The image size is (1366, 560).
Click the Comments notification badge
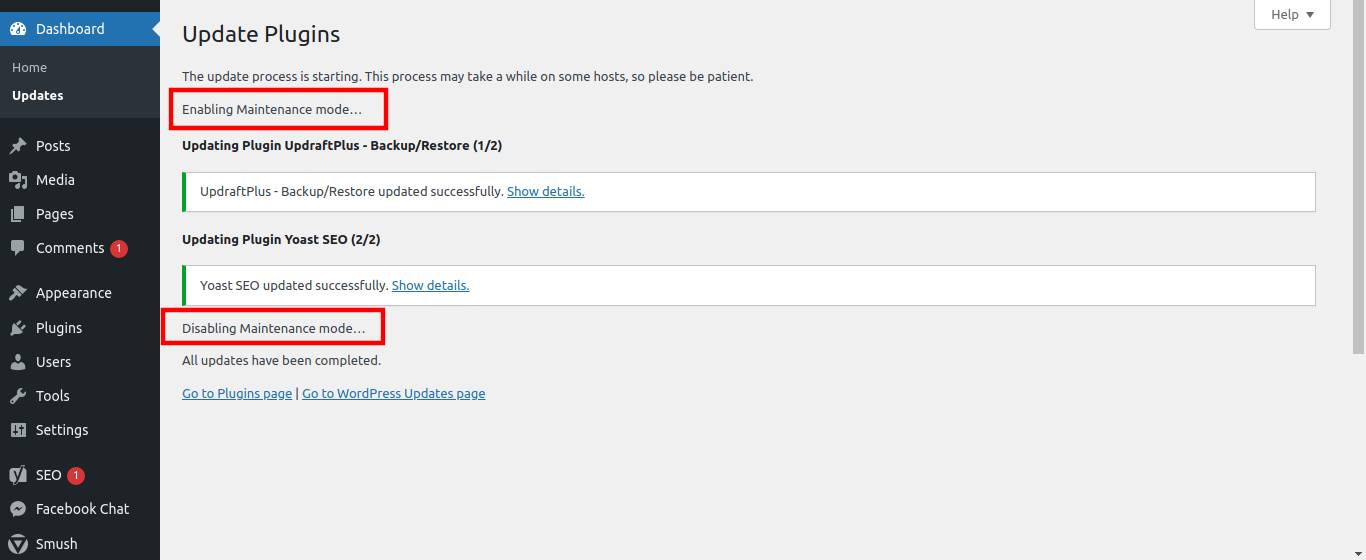click(x=119, y=249)
